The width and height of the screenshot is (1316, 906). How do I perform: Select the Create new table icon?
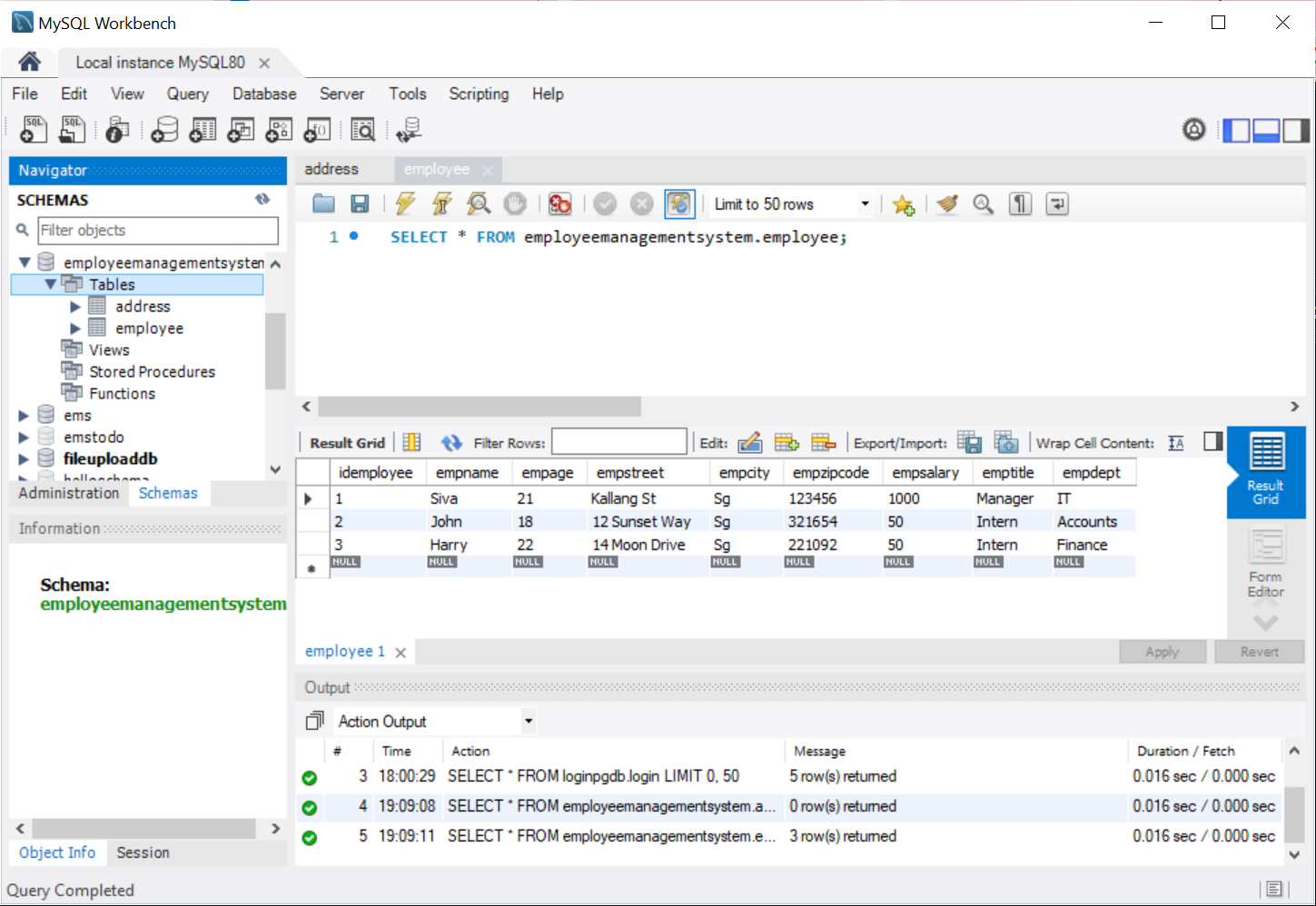pyautogui.click(x=203, y=129)
